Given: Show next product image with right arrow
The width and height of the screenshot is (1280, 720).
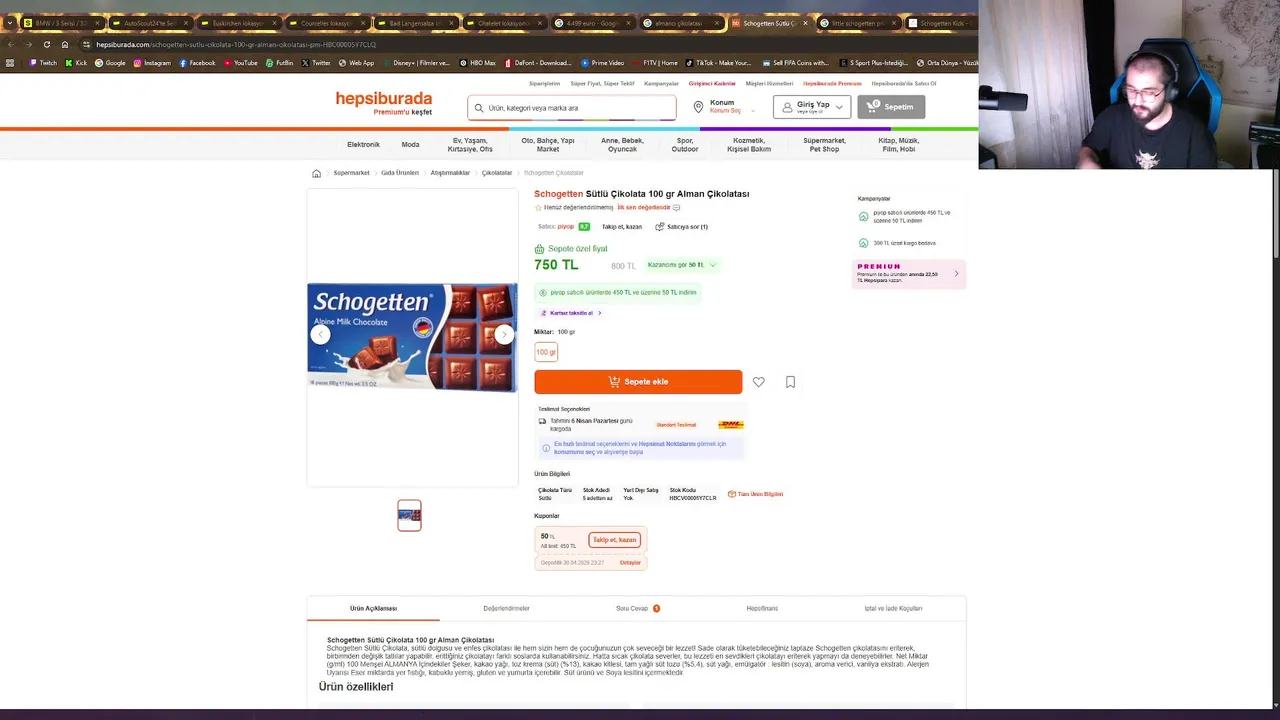Looking at the screenshot, I should pyautogui.click(x=504, y=335).
